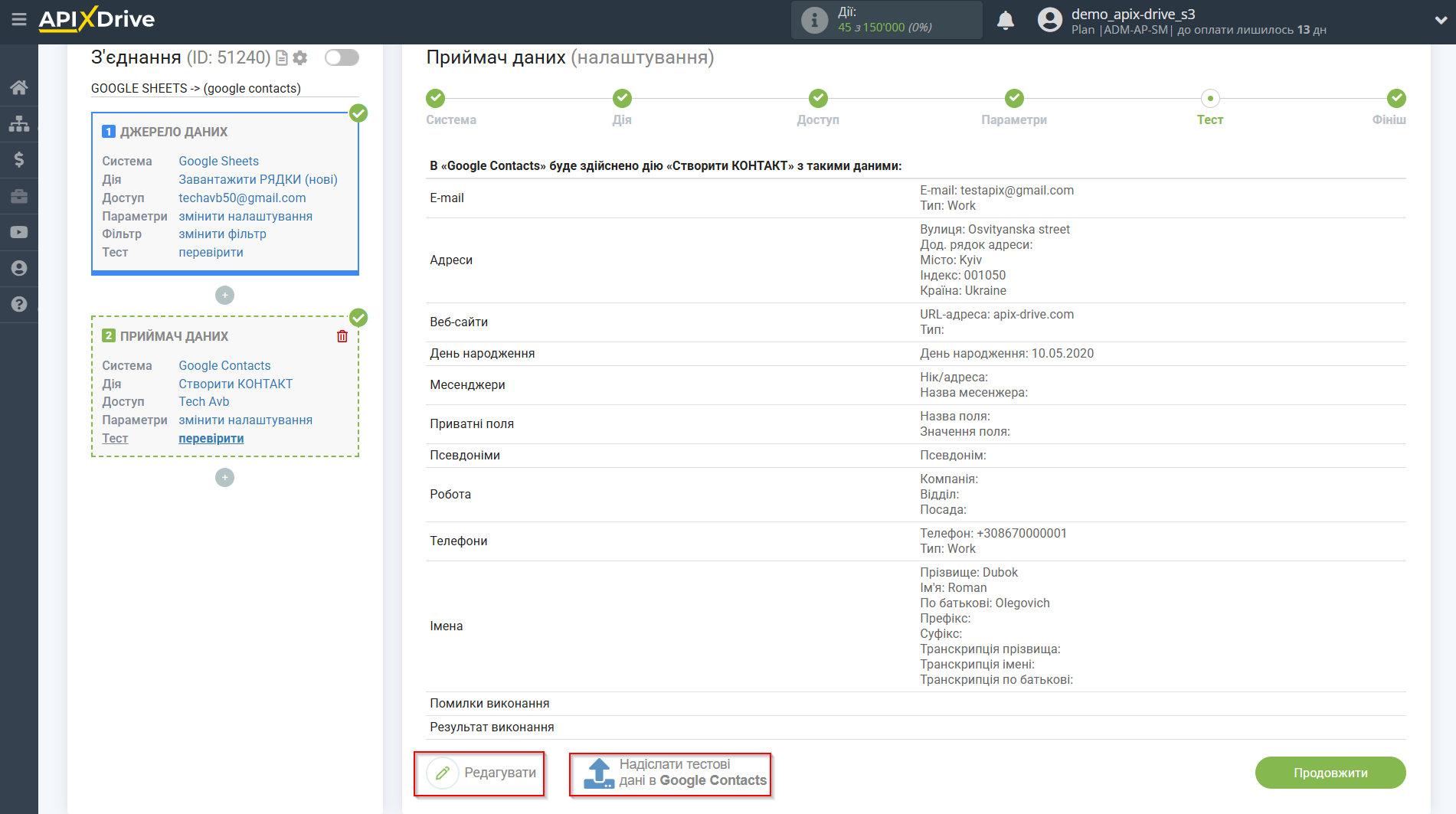The height and width of the screenshot is (814, 1456).
Task: Open the notifications bell
Action: [1006, 20]
